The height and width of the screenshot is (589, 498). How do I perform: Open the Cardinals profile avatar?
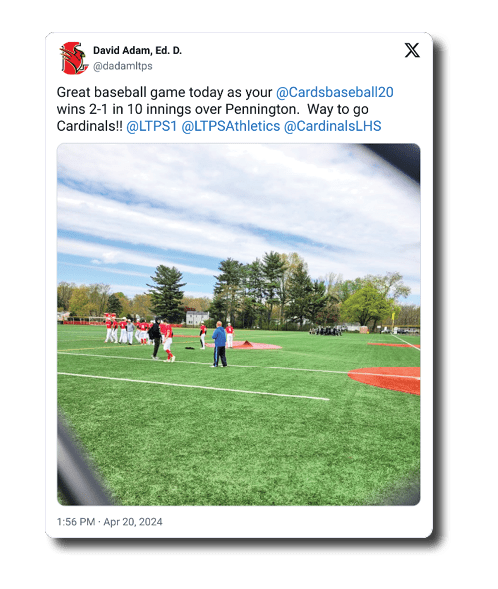click(74, 58)
